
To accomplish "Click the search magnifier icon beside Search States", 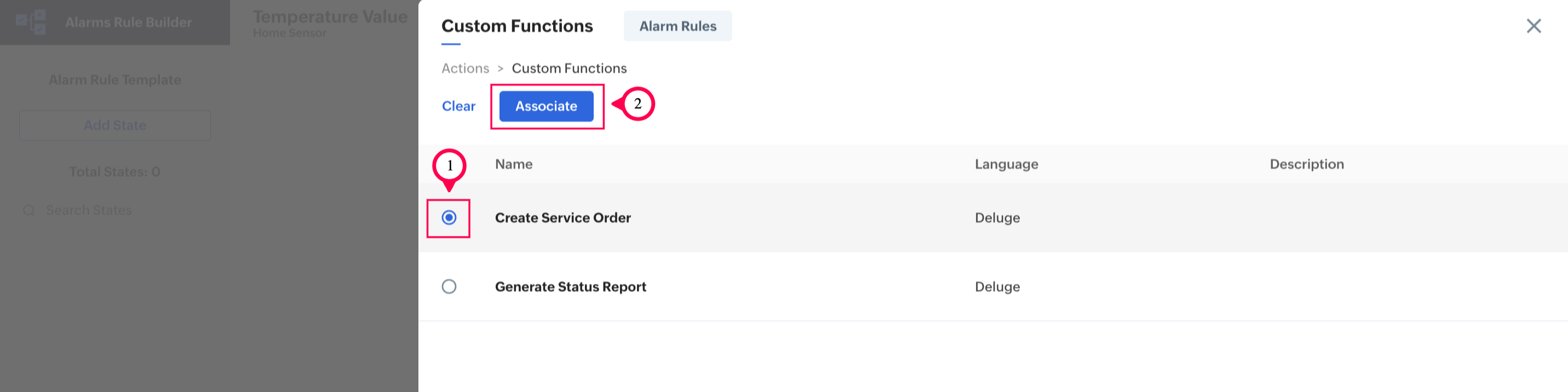I will (x=28, y=210).
